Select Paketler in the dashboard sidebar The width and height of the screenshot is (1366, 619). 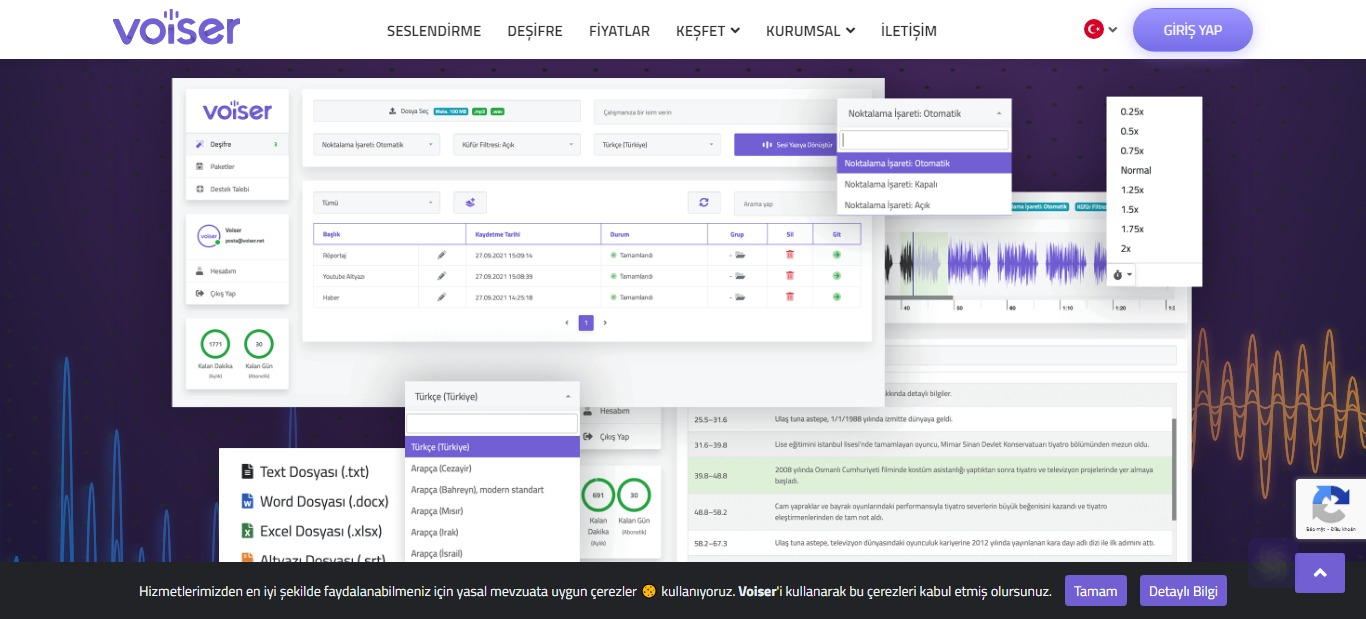[x=237, y=166]
